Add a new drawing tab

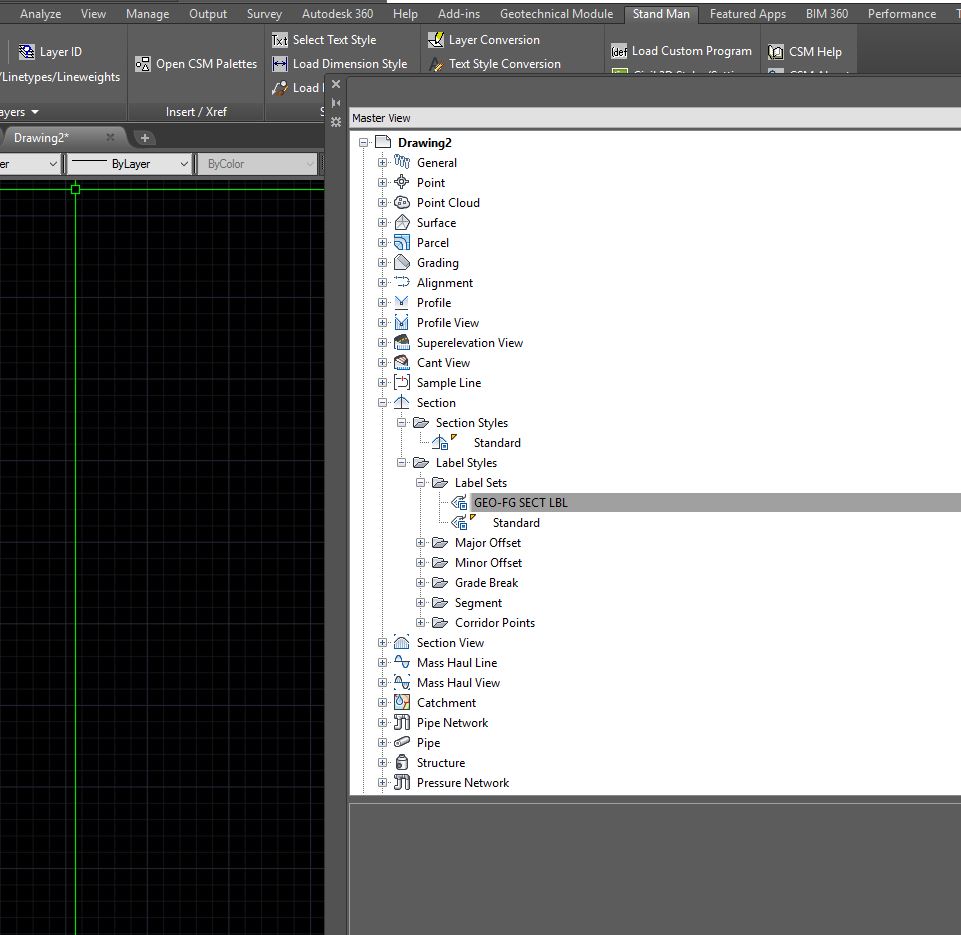[145, 138]
